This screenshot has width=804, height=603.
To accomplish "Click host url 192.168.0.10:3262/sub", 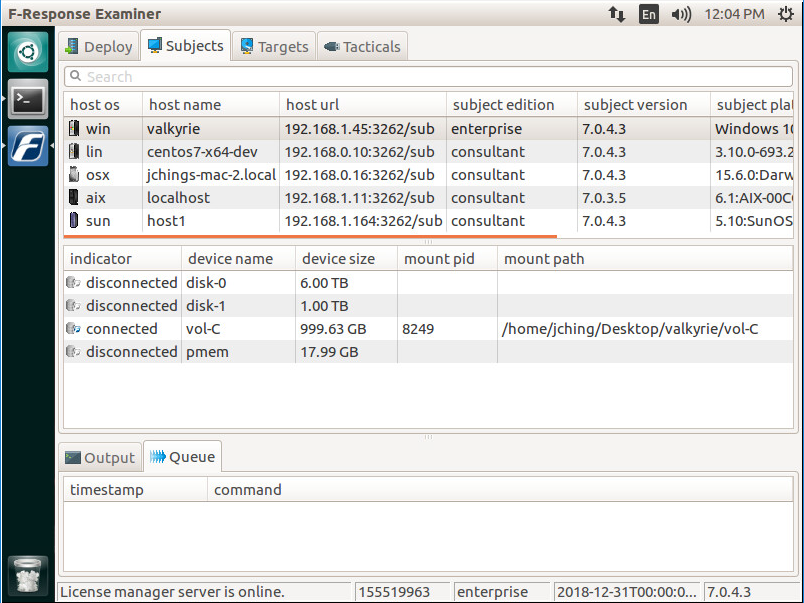I will click(359, 152).
